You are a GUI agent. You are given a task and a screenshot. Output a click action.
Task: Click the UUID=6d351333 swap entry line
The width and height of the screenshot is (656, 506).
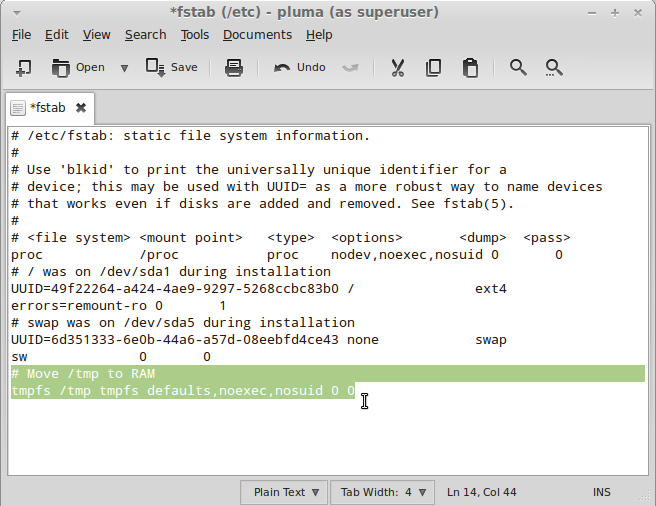(259, 340)
